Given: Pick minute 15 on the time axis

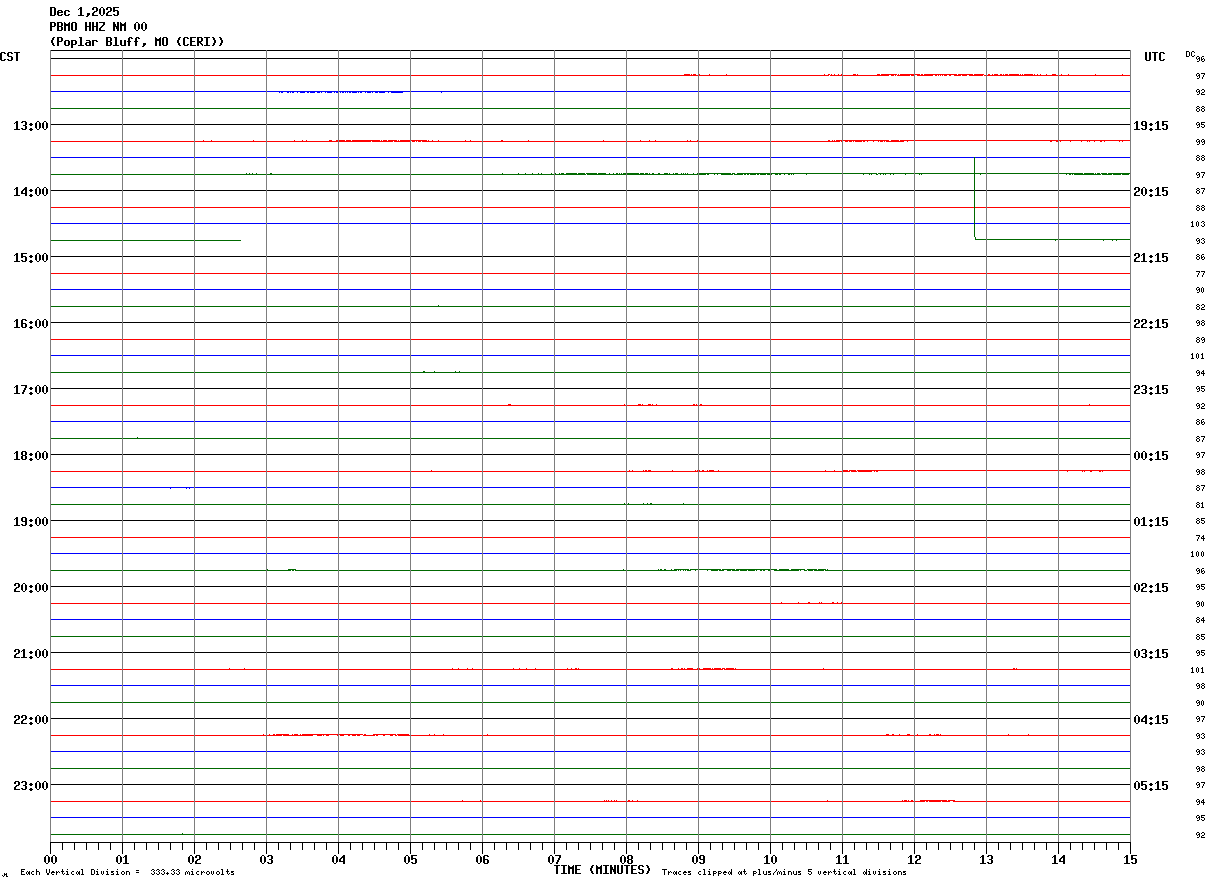Looking at the screenshot, I should 1130,859.
